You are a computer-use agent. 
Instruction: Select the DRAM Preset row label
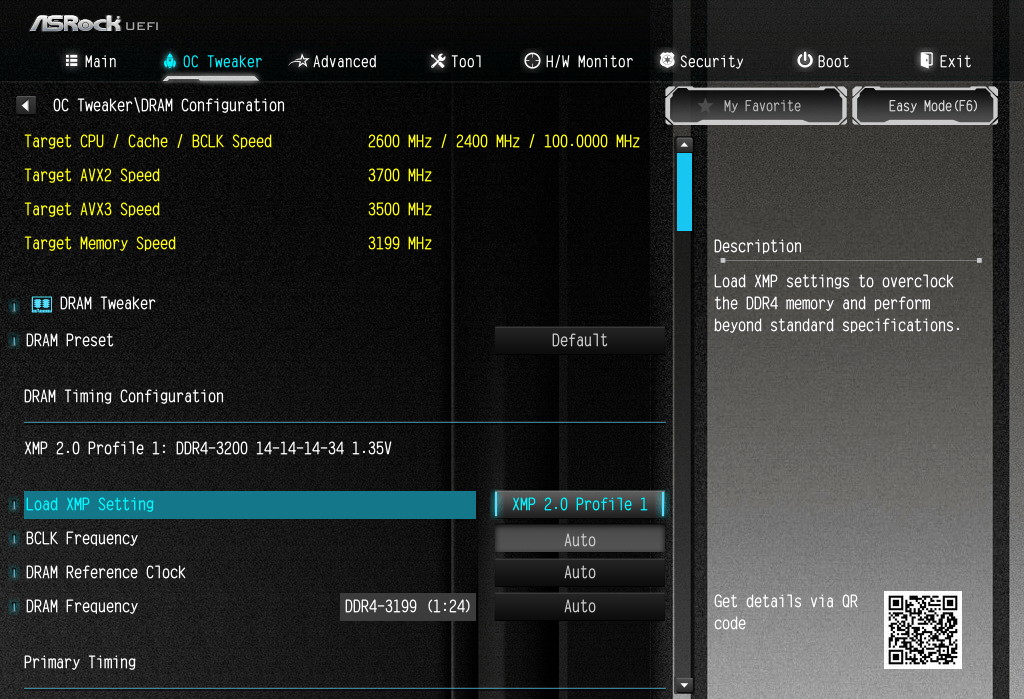tap(69, 340)
